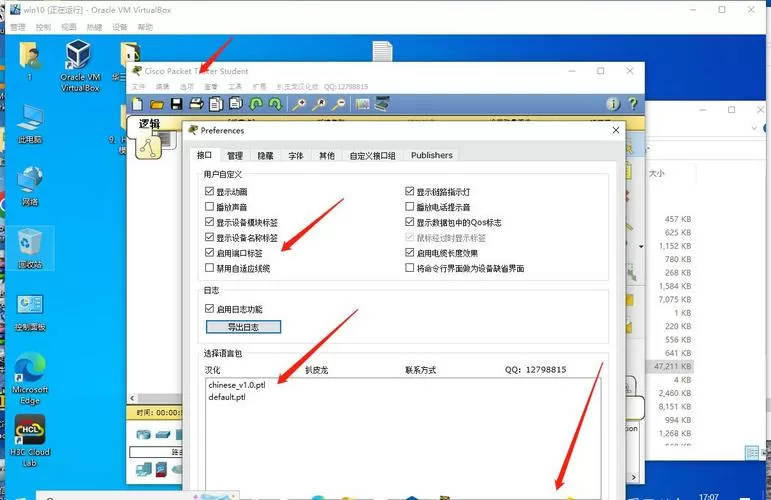Viewport: 771px width, 500px height.
Task: Open the 选项 menu in Packet Tracer
Action: click(186, 87)
